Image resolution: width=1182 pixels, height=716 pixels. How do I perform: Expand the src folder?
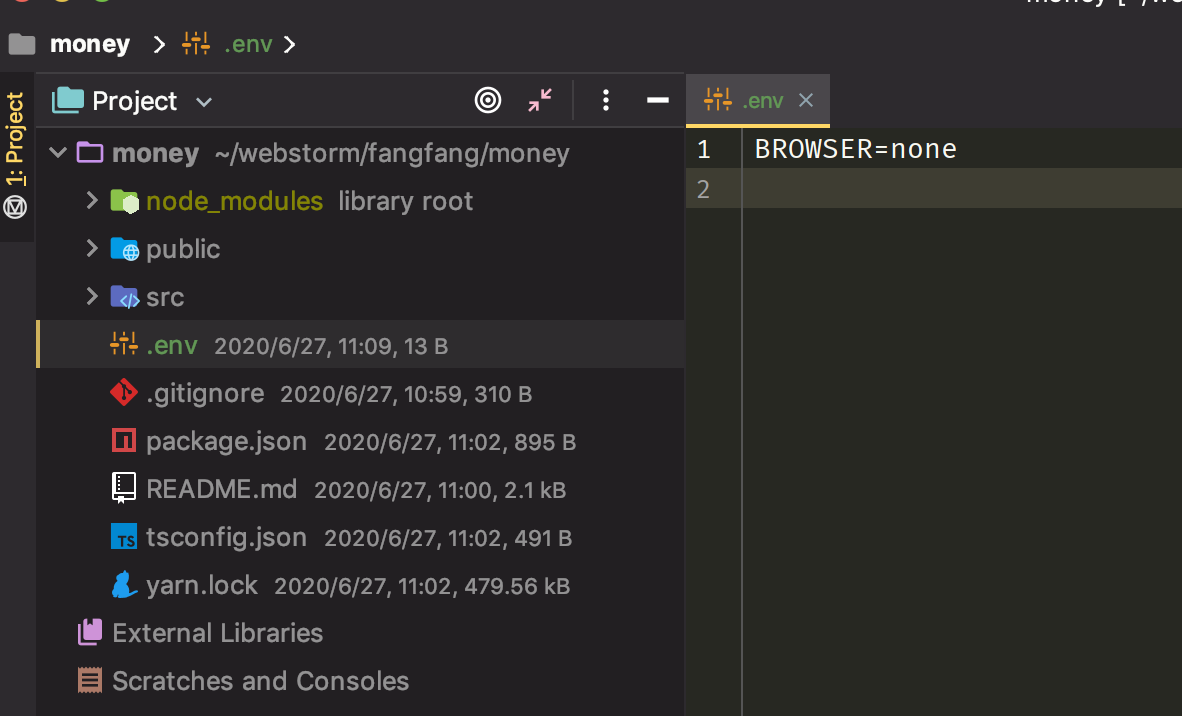pos(92,296)
